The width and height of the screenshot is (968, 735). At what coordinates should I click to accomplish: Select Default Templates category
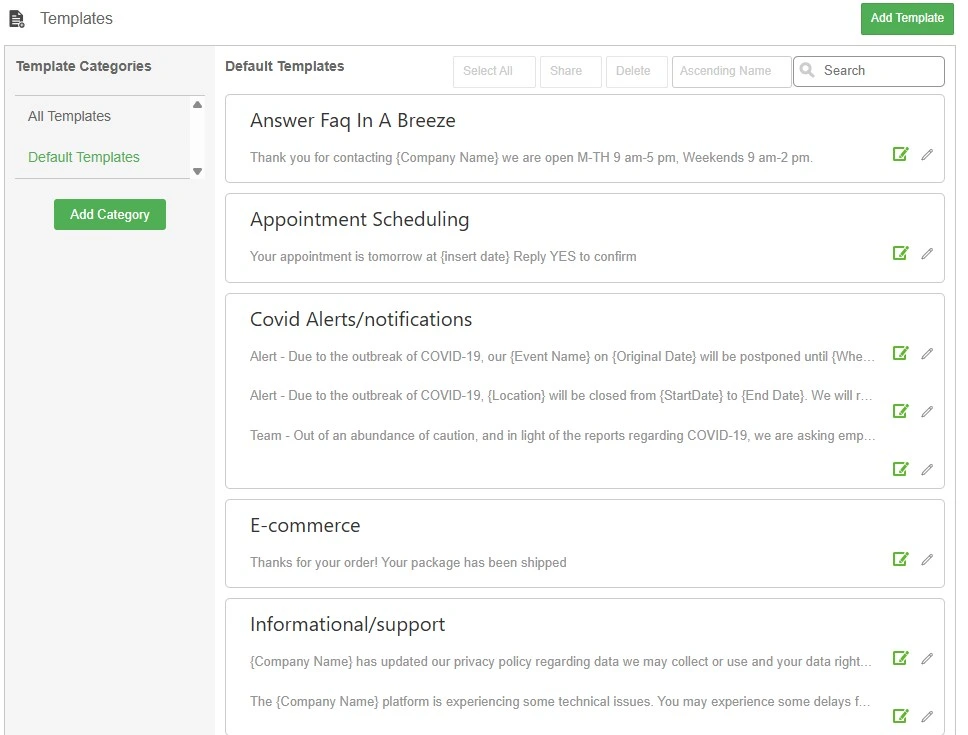[x=84, y=157]
